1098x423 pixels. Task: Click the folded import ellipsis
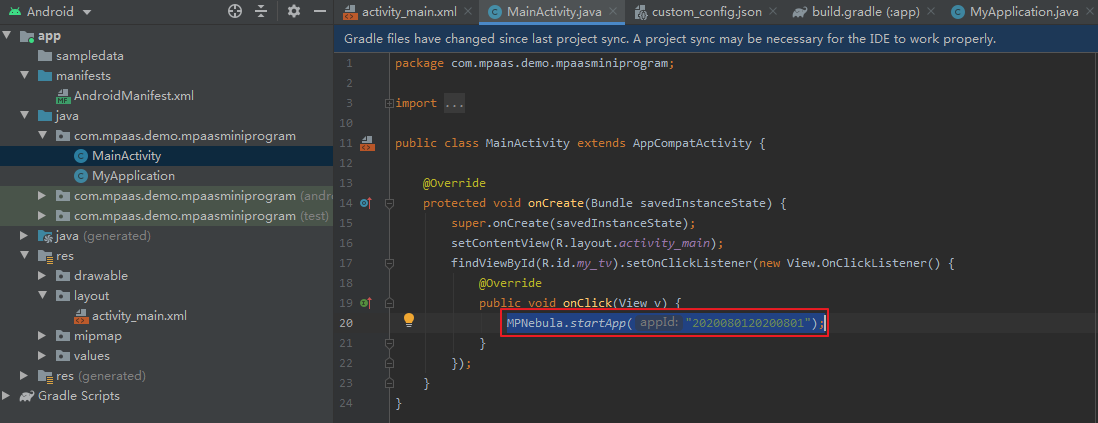[454, 104]
